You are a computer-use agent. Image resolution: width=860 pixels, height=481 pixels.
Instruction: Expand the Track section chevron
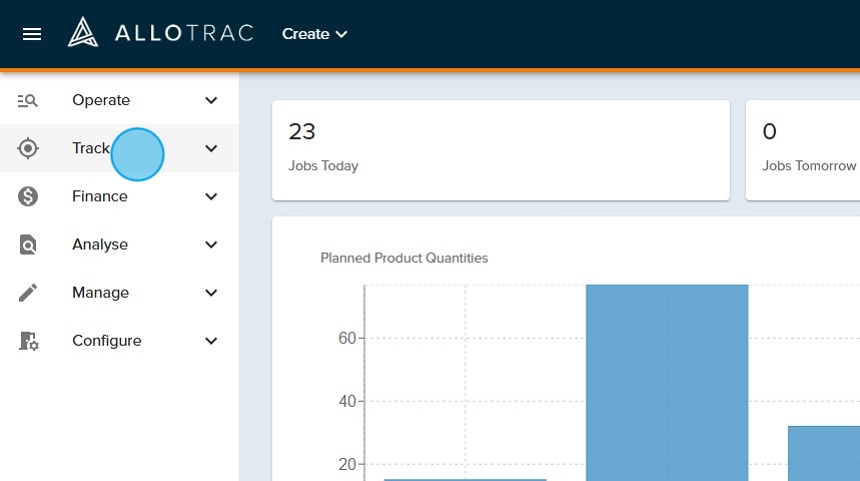coord(211,148)
